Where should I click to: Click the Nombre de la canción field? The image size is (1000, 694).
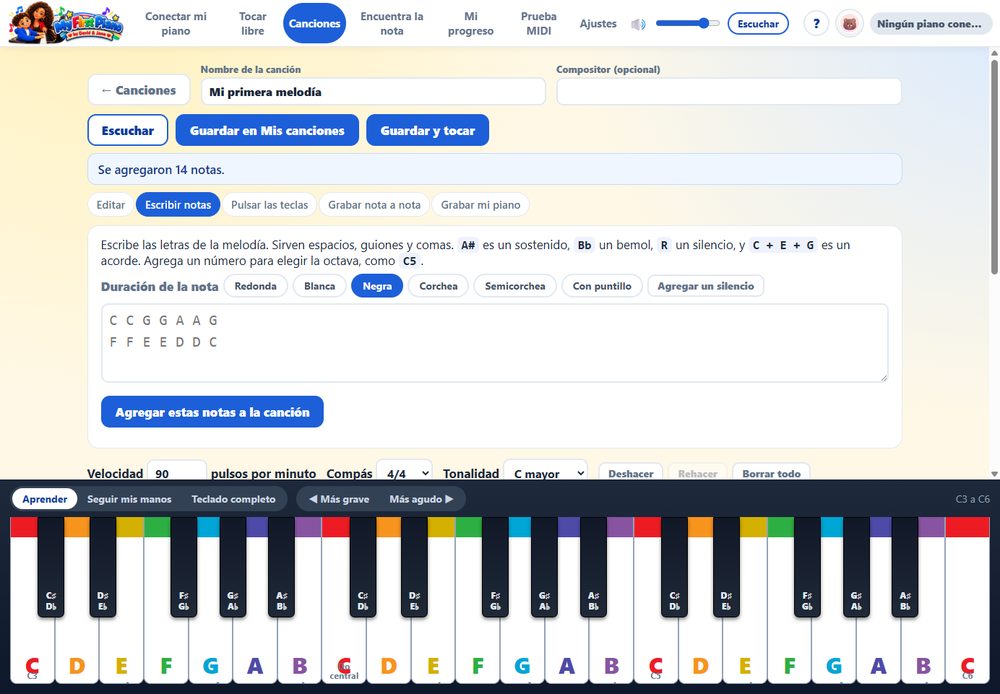point(373,91)
